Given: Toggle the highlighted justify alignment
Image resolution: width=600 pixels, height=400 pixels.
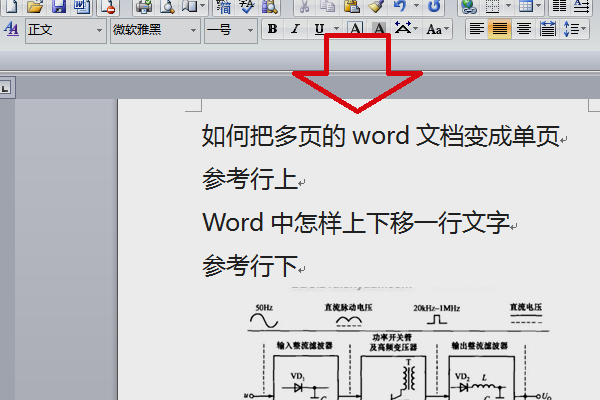Looking at the screenshot, I should 500,29.
